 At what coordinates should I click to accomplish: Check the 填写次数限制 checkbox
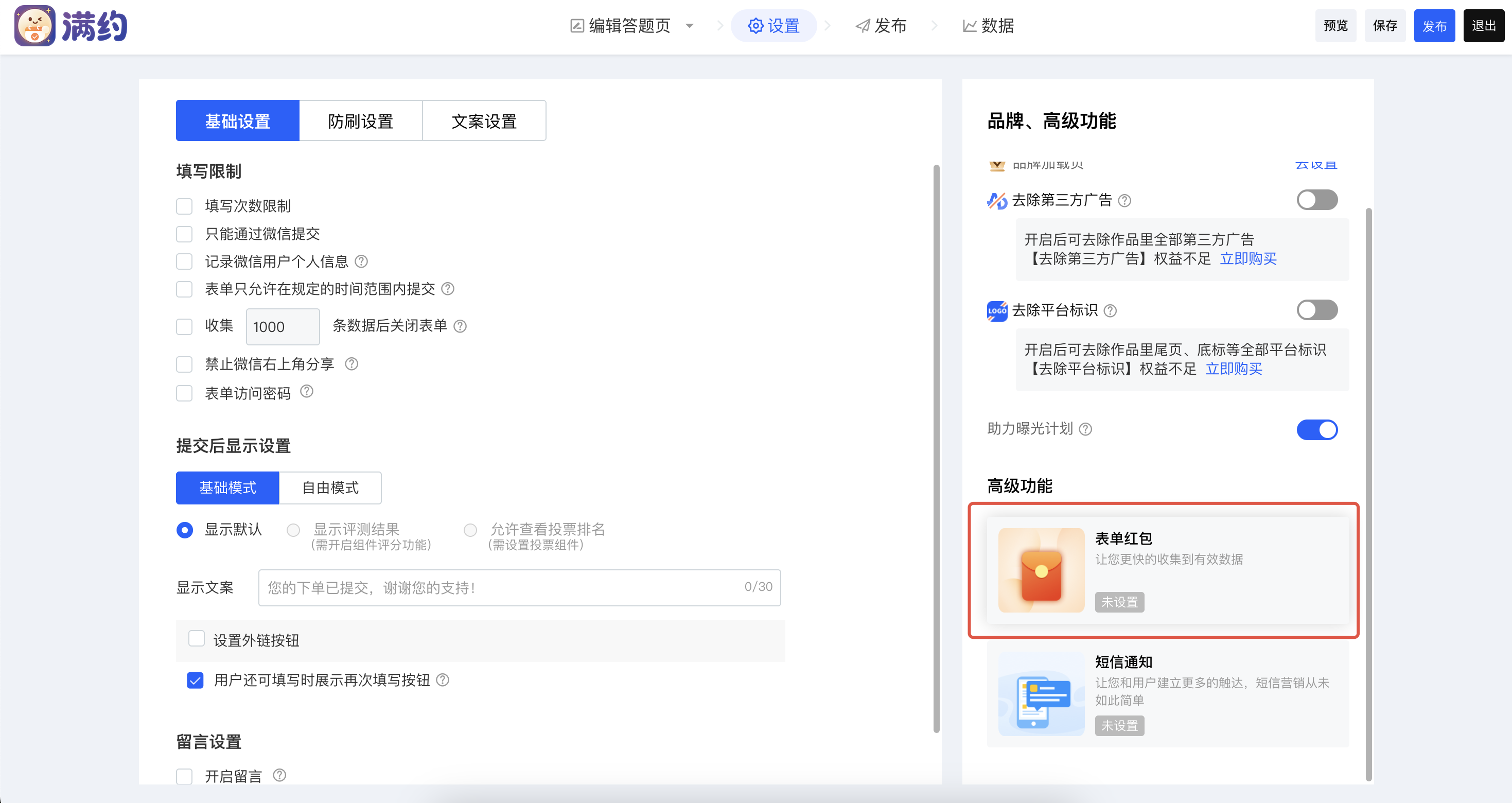pyautogui.click(x=184, y=206)
